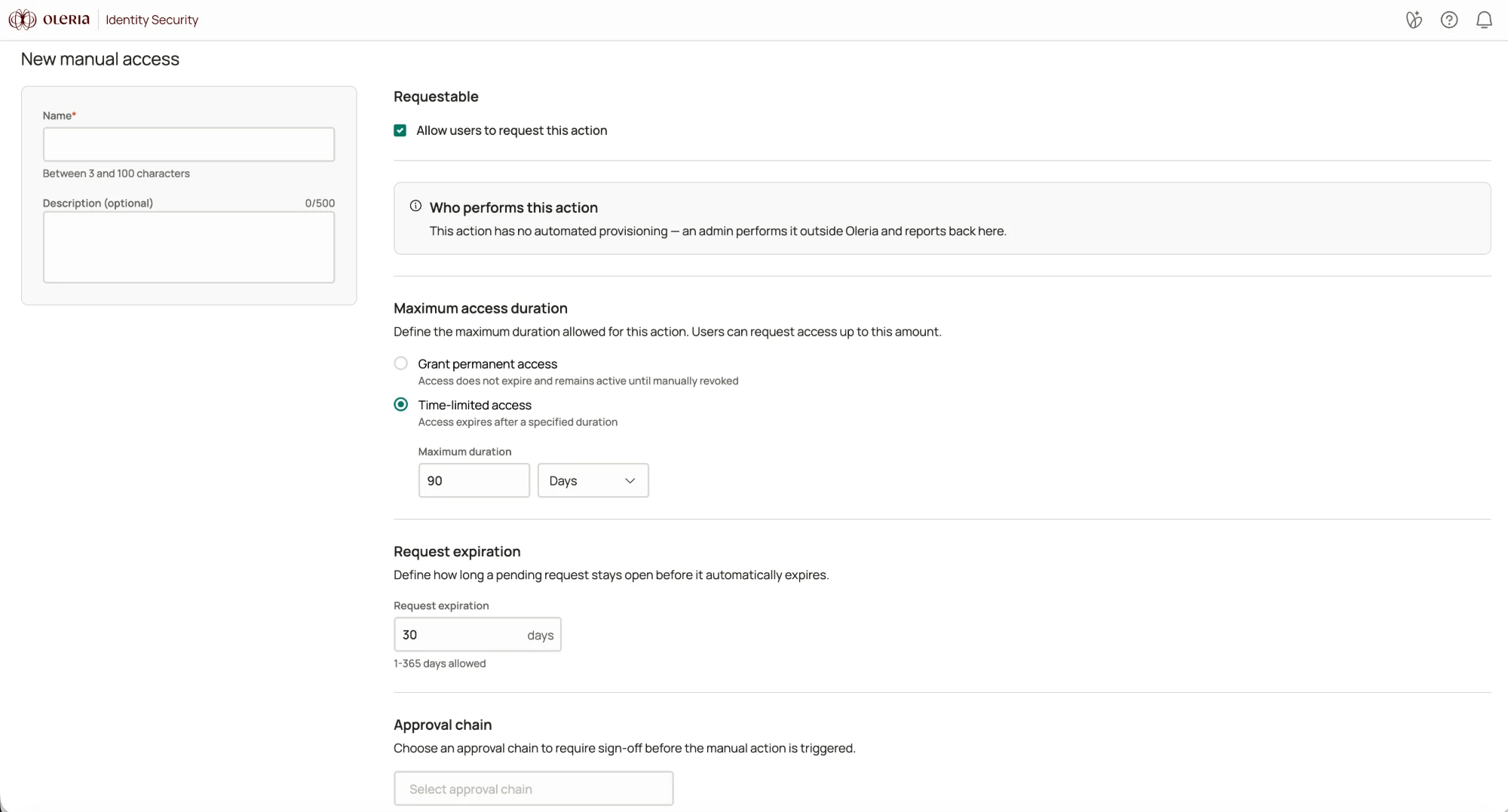
Task: Open the Oleria assistant icon in header
Action: tap(1414, 20)
